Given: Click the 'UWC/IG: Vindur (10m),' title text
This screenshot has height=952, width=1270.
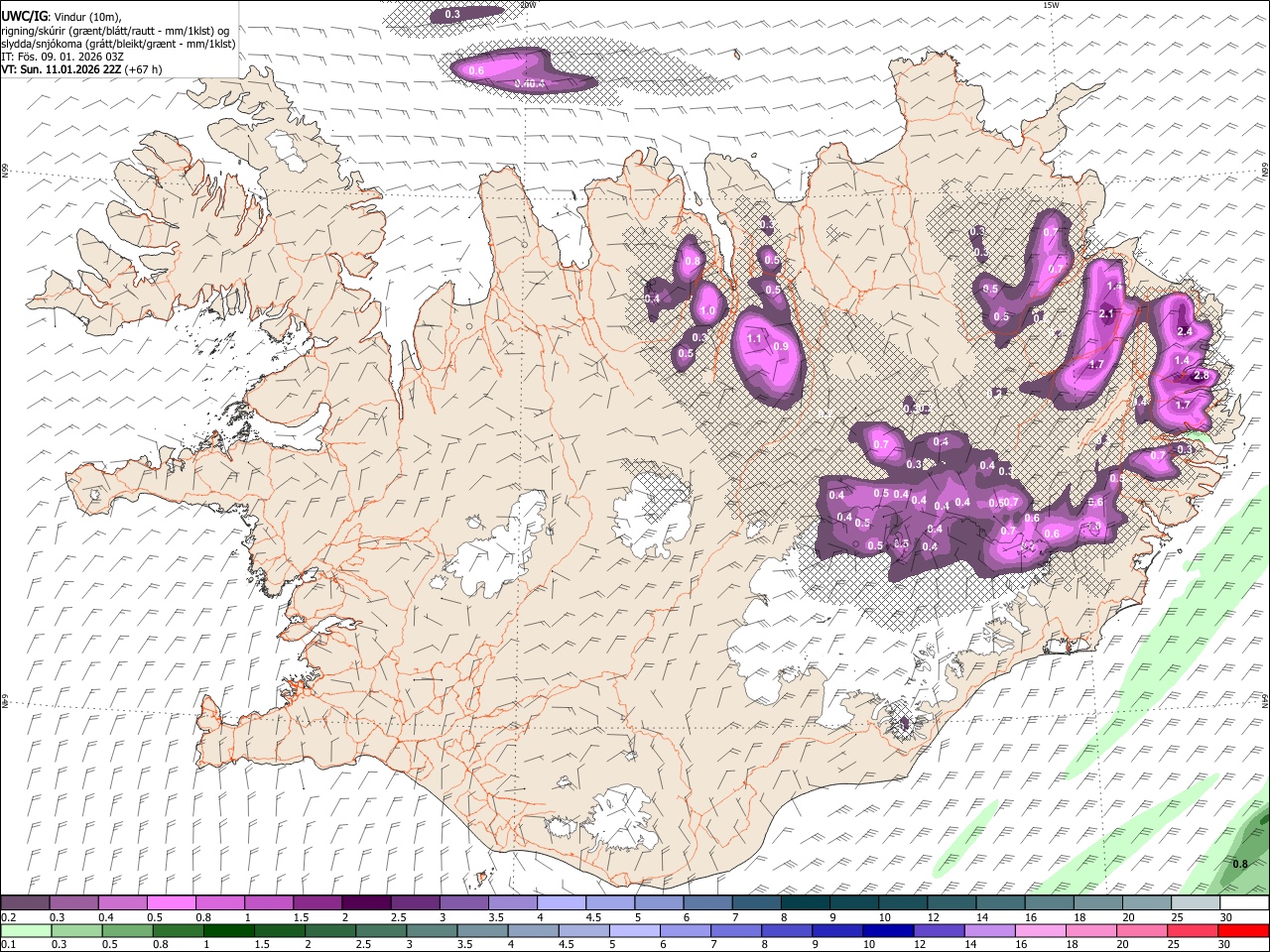Looking at the screenshot, I should (61, 16).
